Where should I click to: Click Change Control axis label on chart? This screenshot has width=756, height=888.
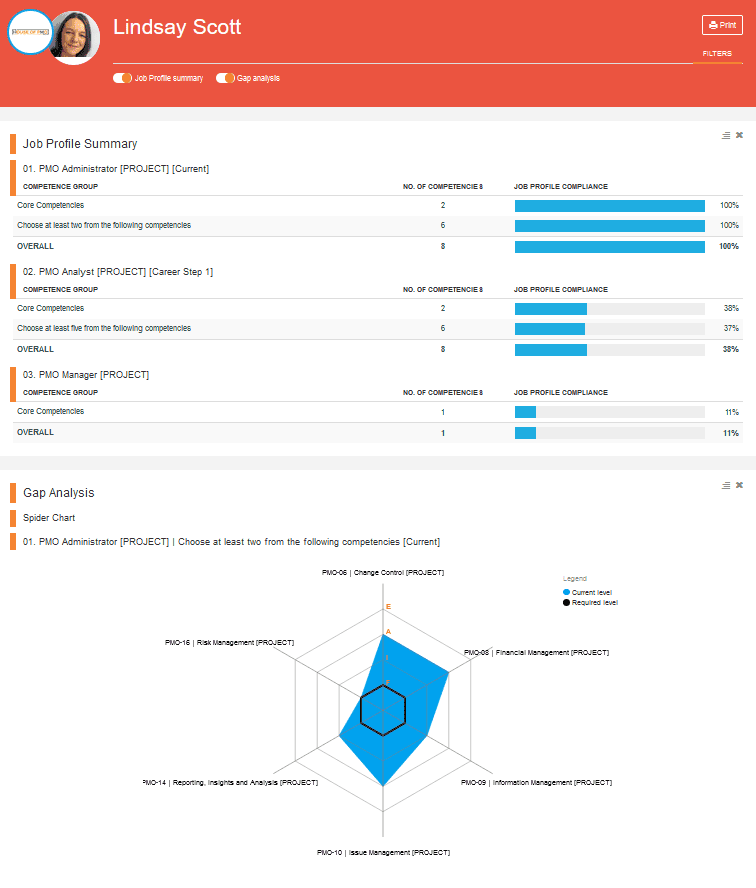coord(383,573)
